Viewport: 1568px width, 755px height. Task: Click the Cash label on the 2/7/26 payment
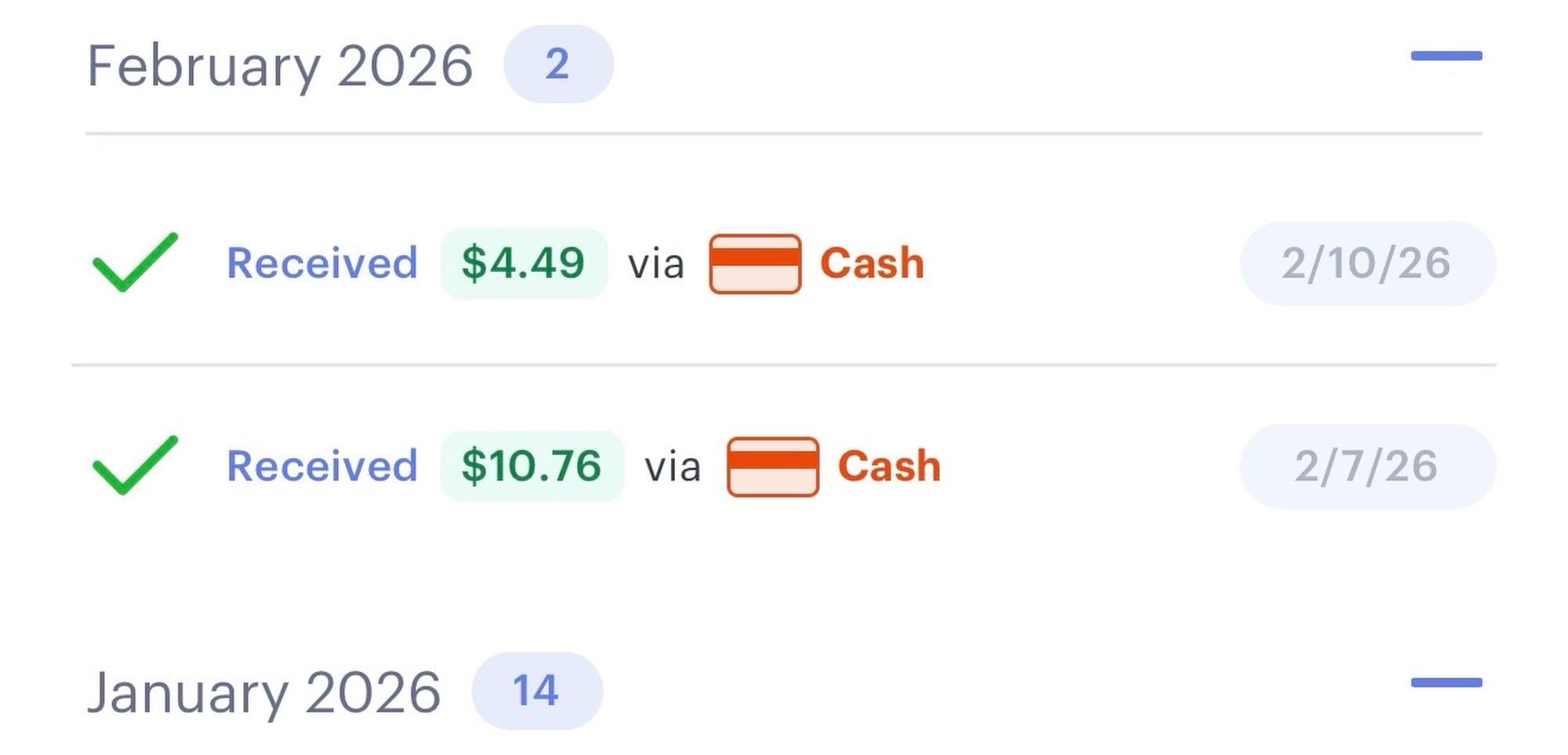(889, 466)
